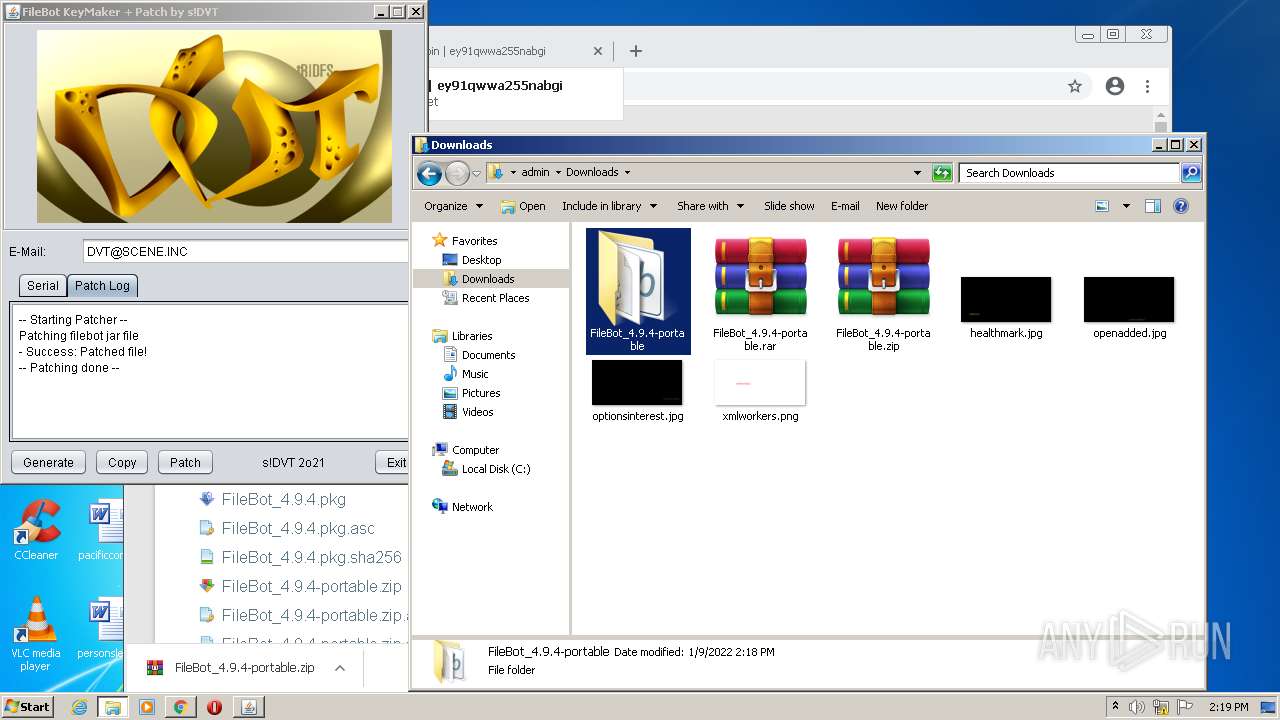Switch to the Serial tab

coord(42,285)
